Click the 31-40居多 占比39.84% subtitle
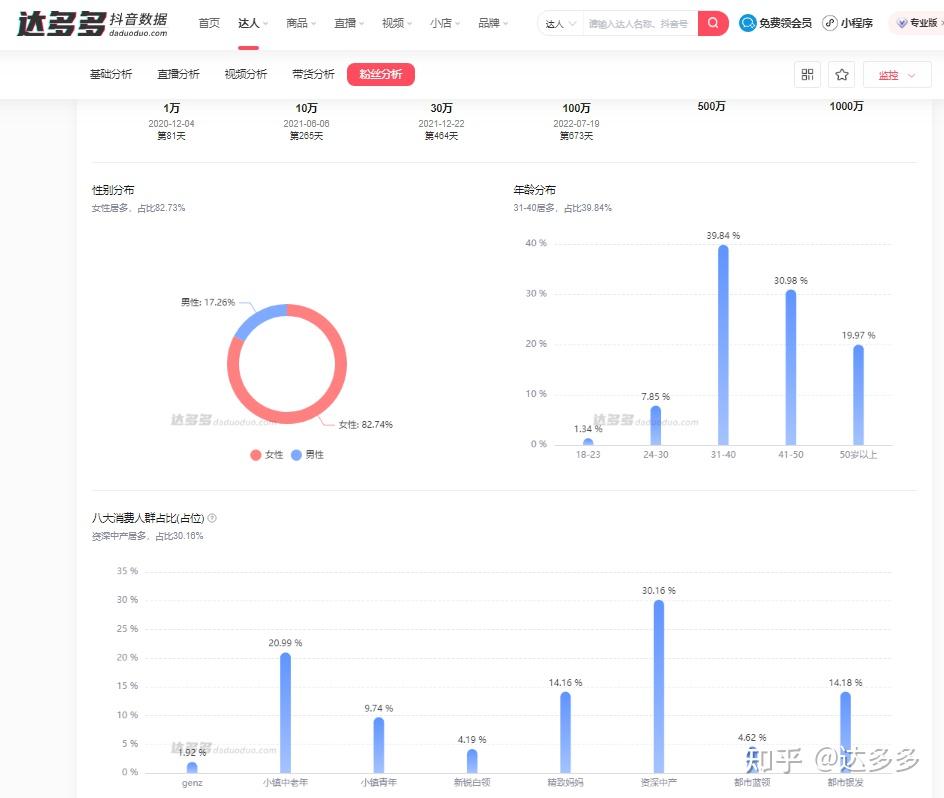Viewport: 944px width, 798px height. [x=562, y=208]
